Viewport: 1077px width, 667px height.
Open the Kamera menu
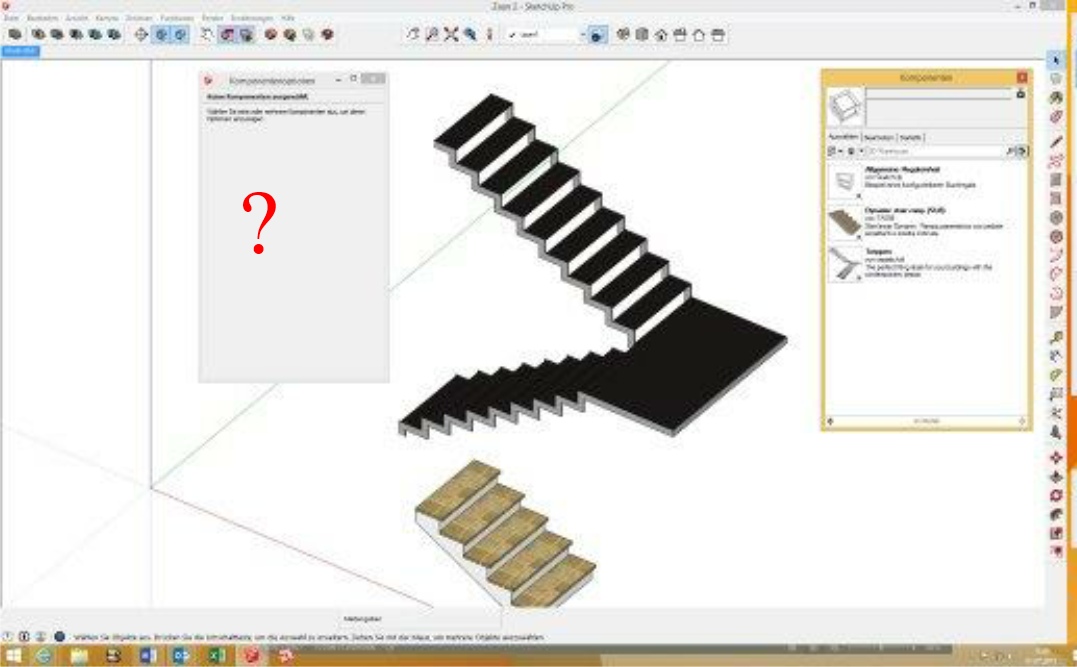coord(107,18)
